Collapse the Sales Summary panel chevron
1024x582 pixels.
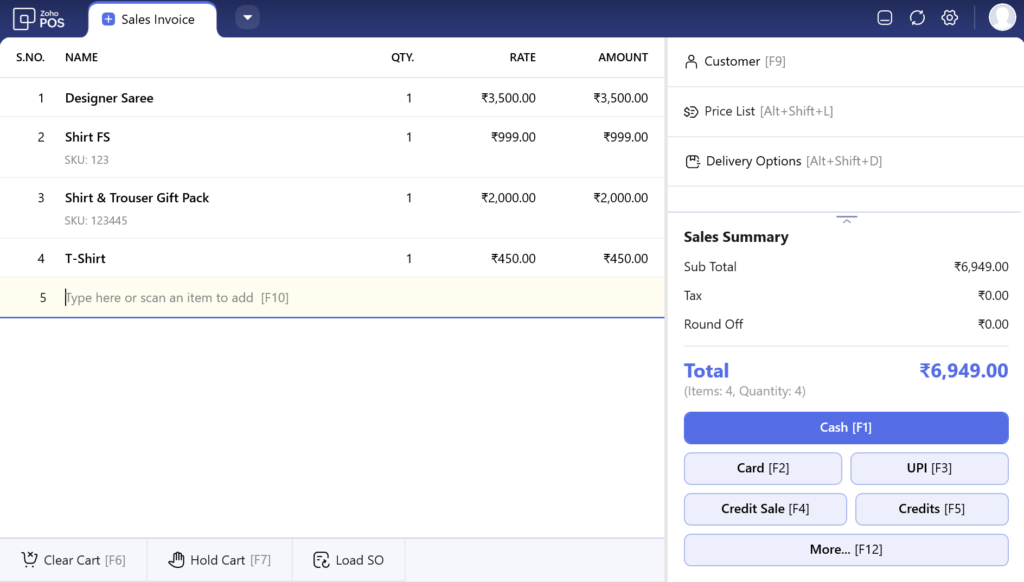click(846, 219)
